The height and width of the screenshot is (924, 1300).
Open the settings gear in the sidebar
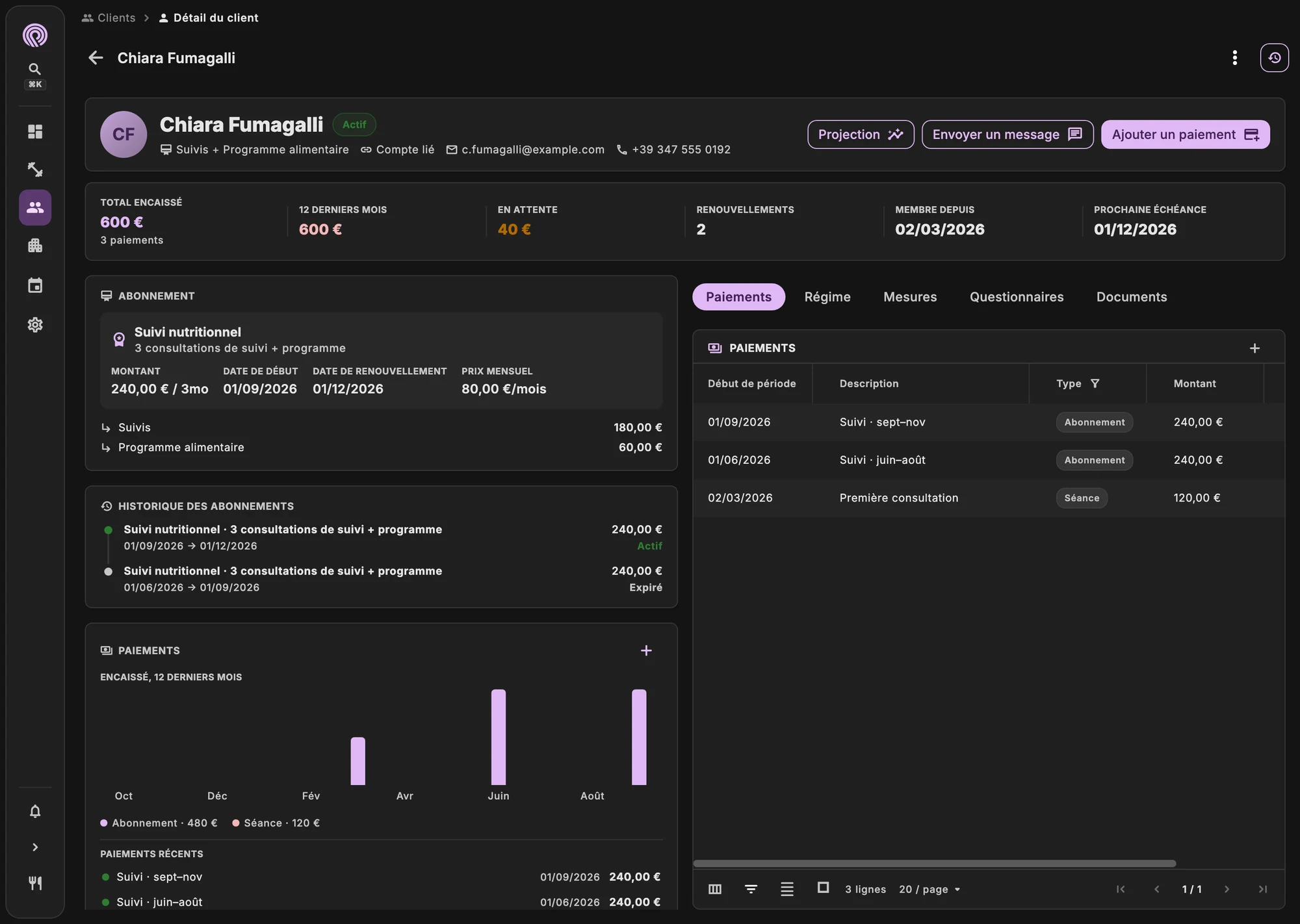[35, 324]
